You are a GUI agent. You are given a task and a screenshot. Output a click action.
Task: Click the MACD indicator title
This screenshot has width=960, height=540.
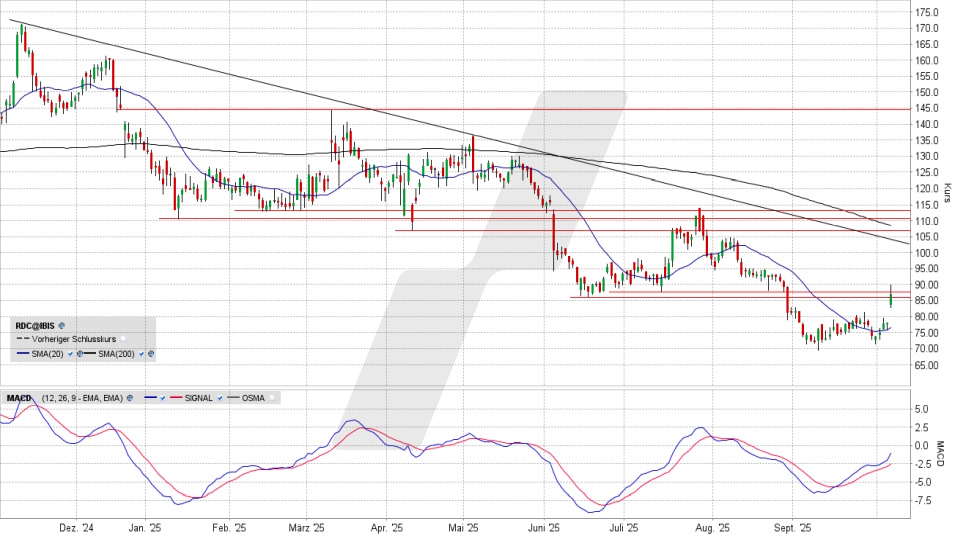19,398
